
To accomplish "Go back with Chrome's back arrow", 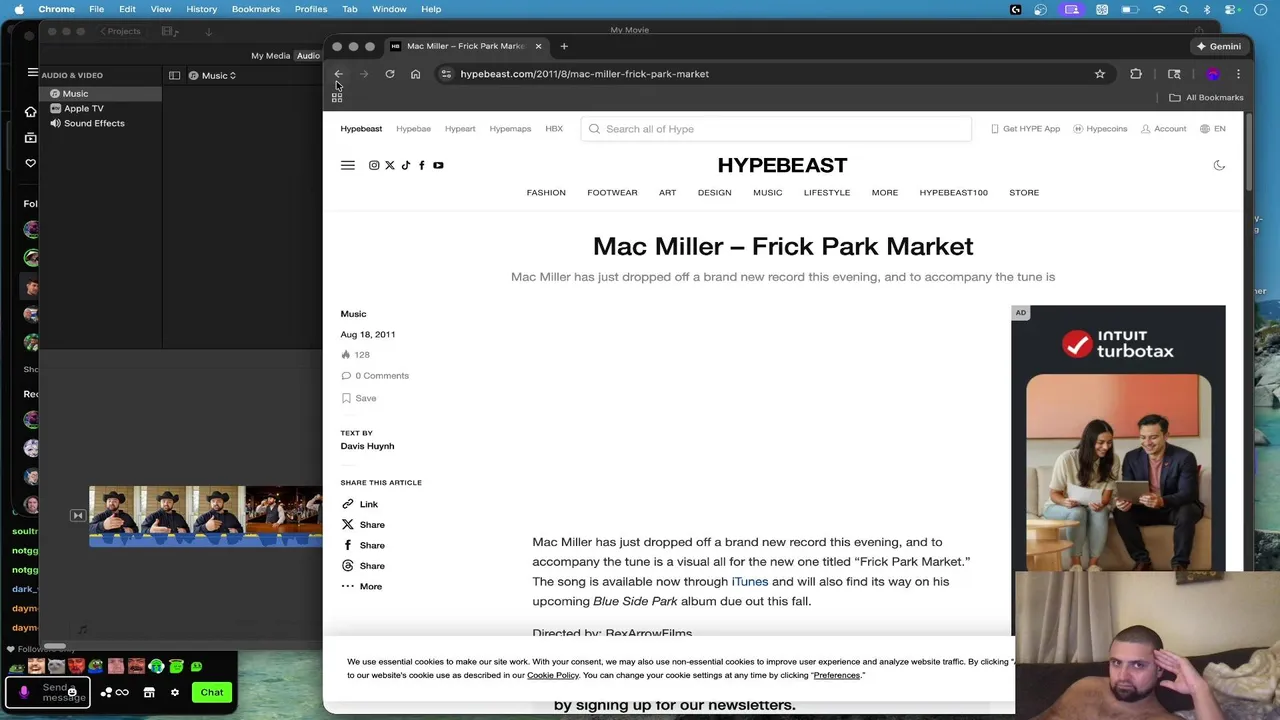I will click(339, 74).
